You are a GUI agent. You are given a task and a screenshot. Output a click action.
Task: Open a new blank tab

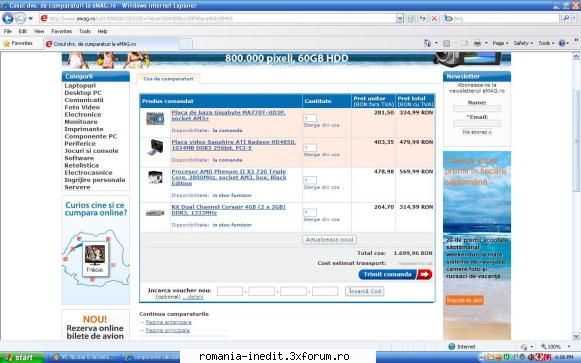point(186,44)
